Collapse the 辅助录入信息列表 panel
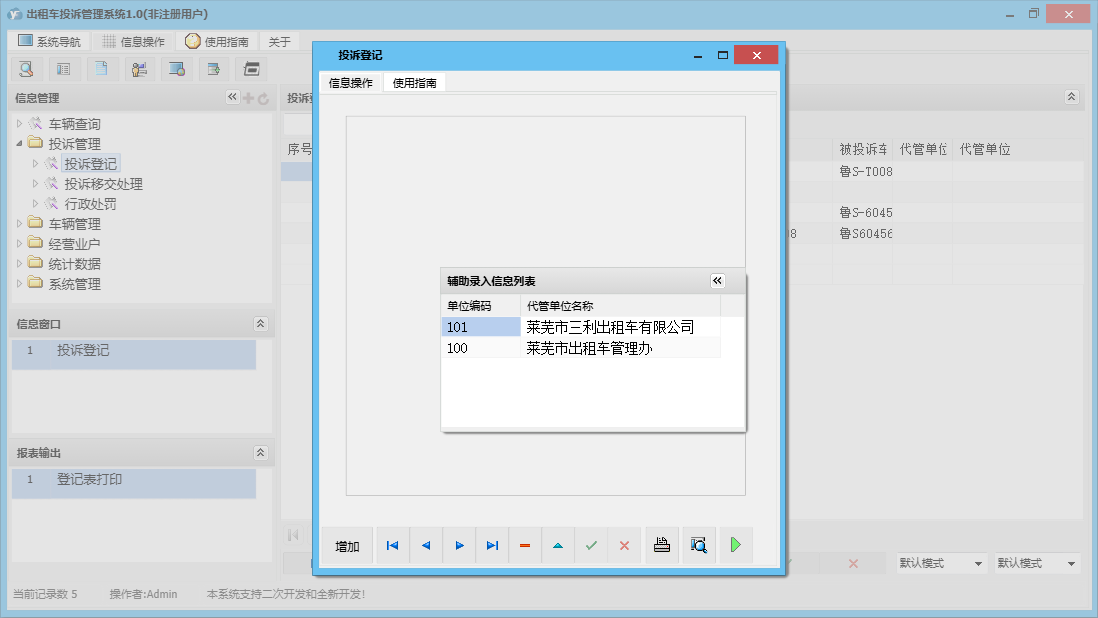 tap(717, 281)
